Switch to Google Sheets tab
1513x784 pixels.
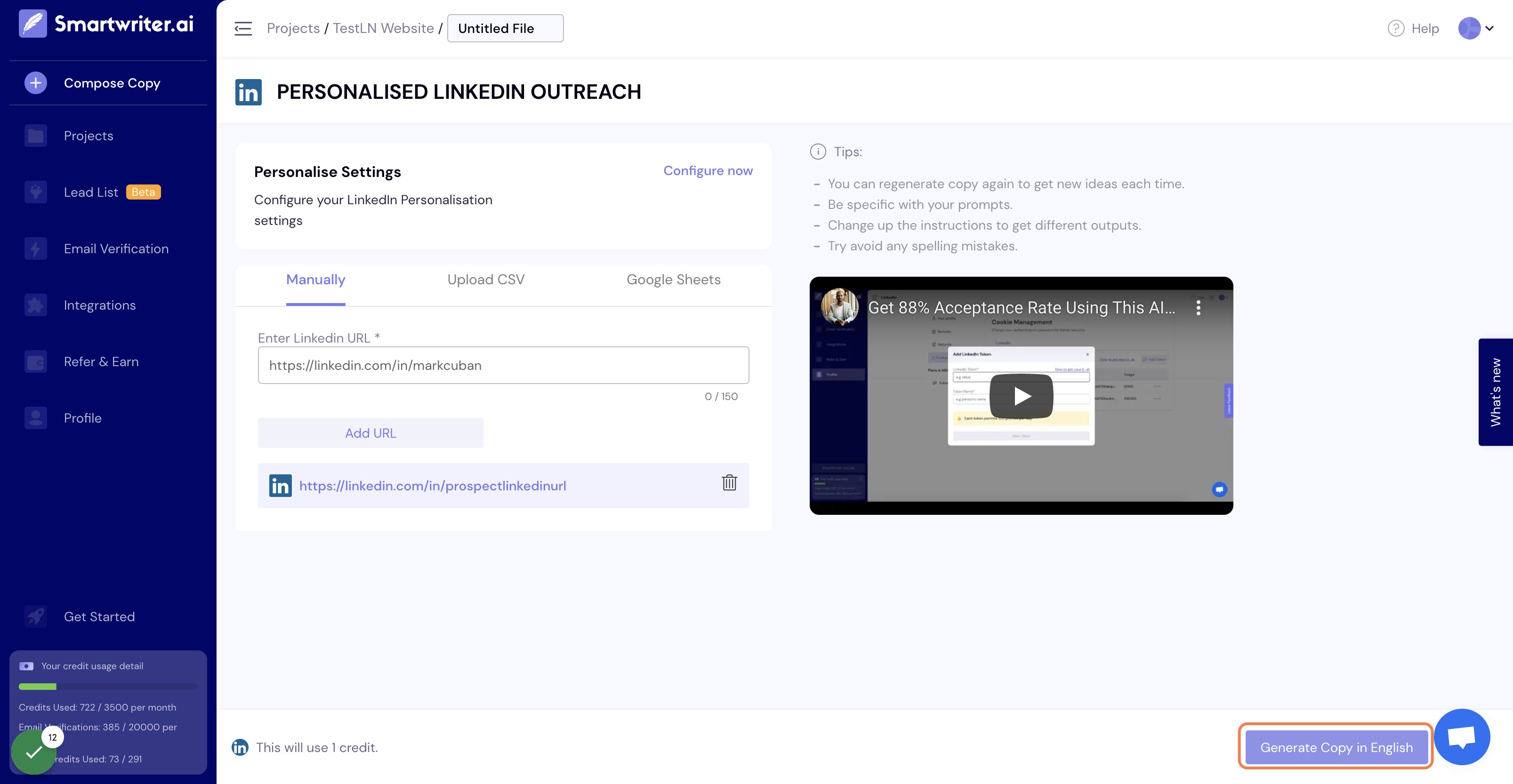[673, 280]
